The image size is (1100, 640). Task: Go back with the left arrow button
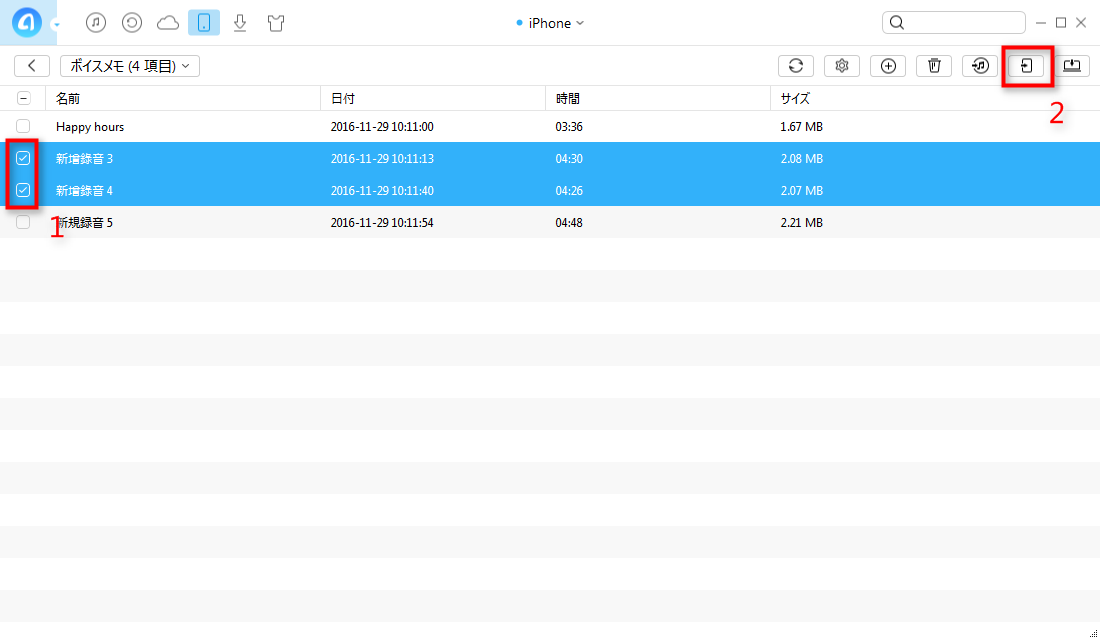[32, 66]
